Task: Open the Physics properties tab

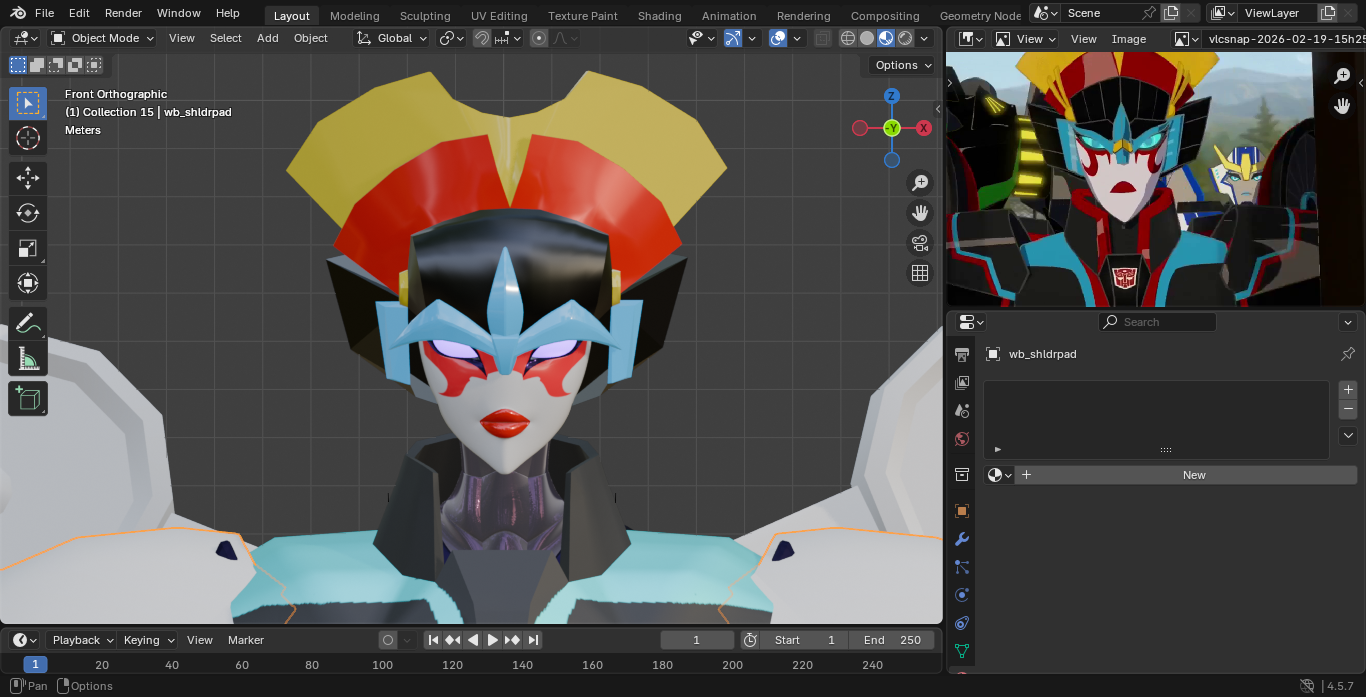Action: tap(962, 595)
